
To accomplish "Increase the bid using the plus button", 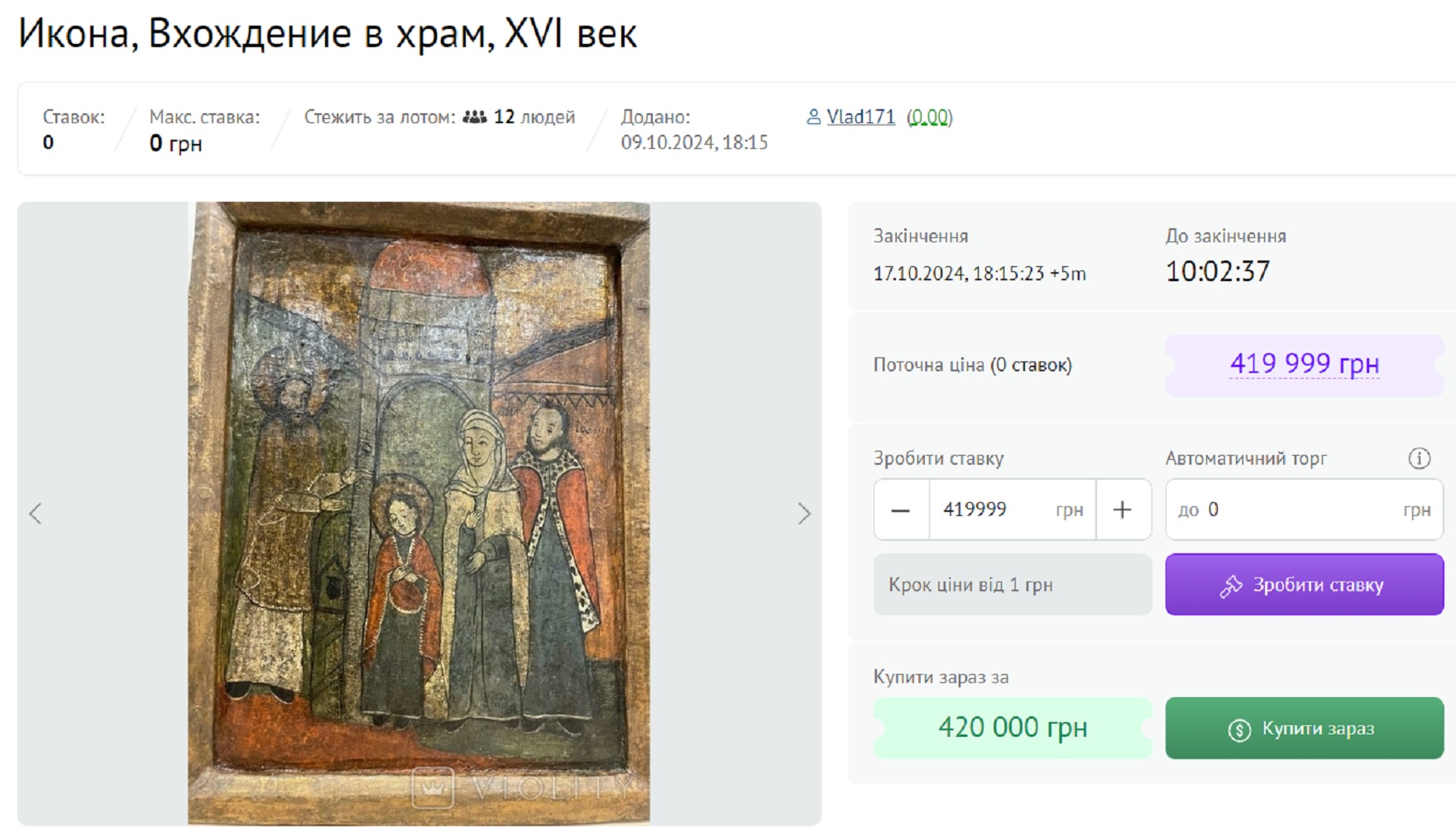I will coord(1123,509).
